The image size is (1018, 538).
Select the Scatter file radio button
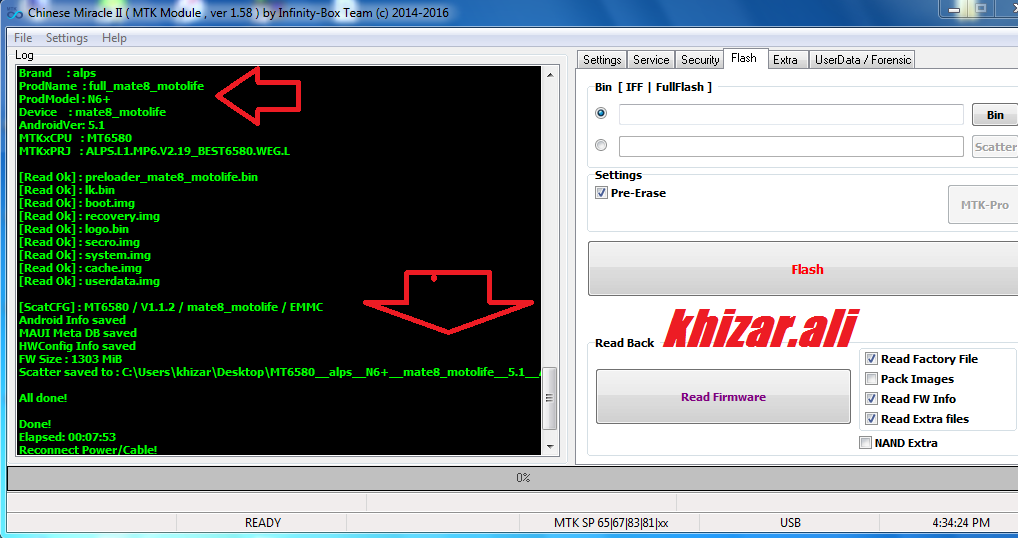[x=601, y=145]
